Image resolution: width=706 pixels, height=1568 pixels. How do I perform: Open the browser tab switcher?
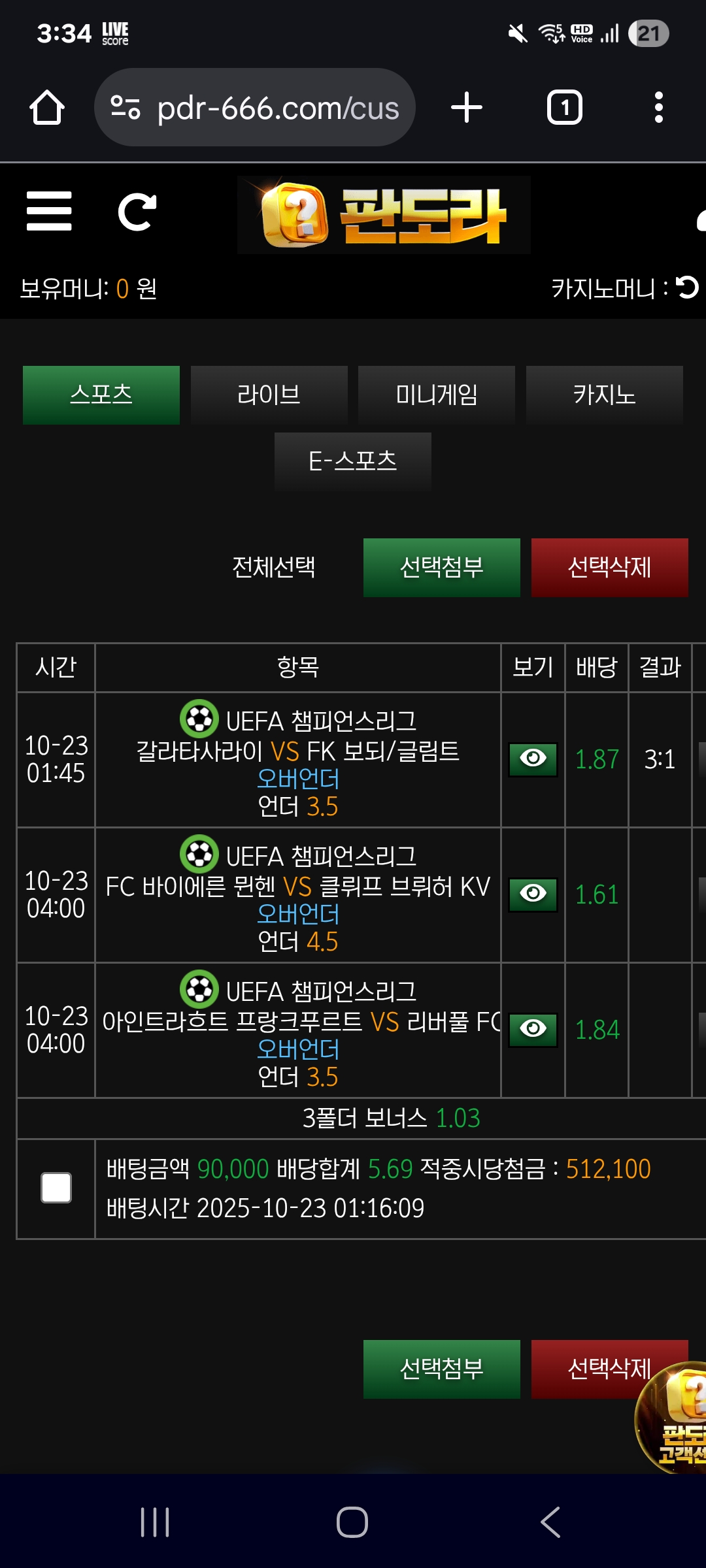564,108
